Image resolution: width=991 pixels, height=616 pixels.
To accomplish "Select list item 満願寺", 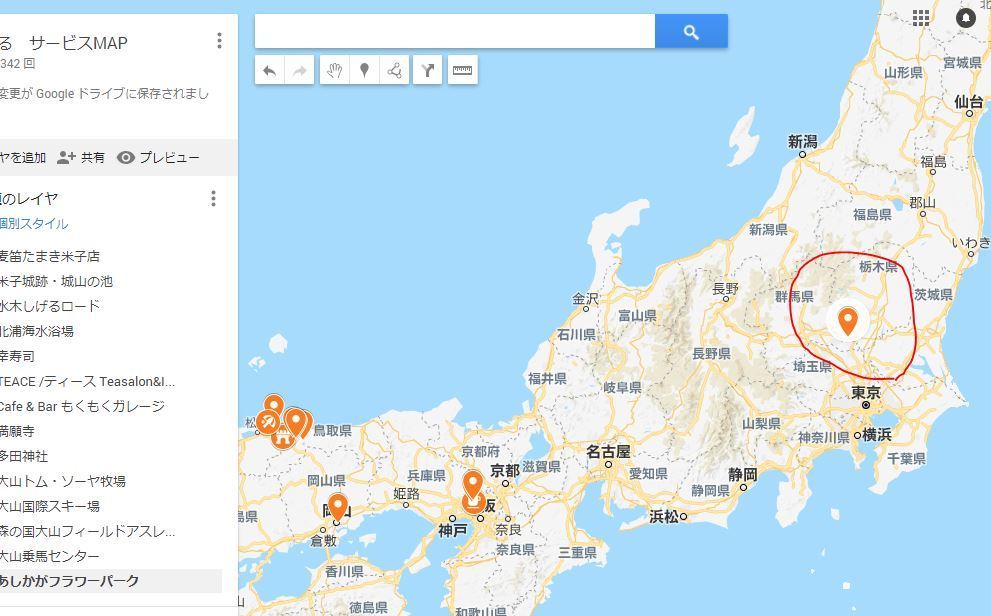I will click(x=18, y=432).
